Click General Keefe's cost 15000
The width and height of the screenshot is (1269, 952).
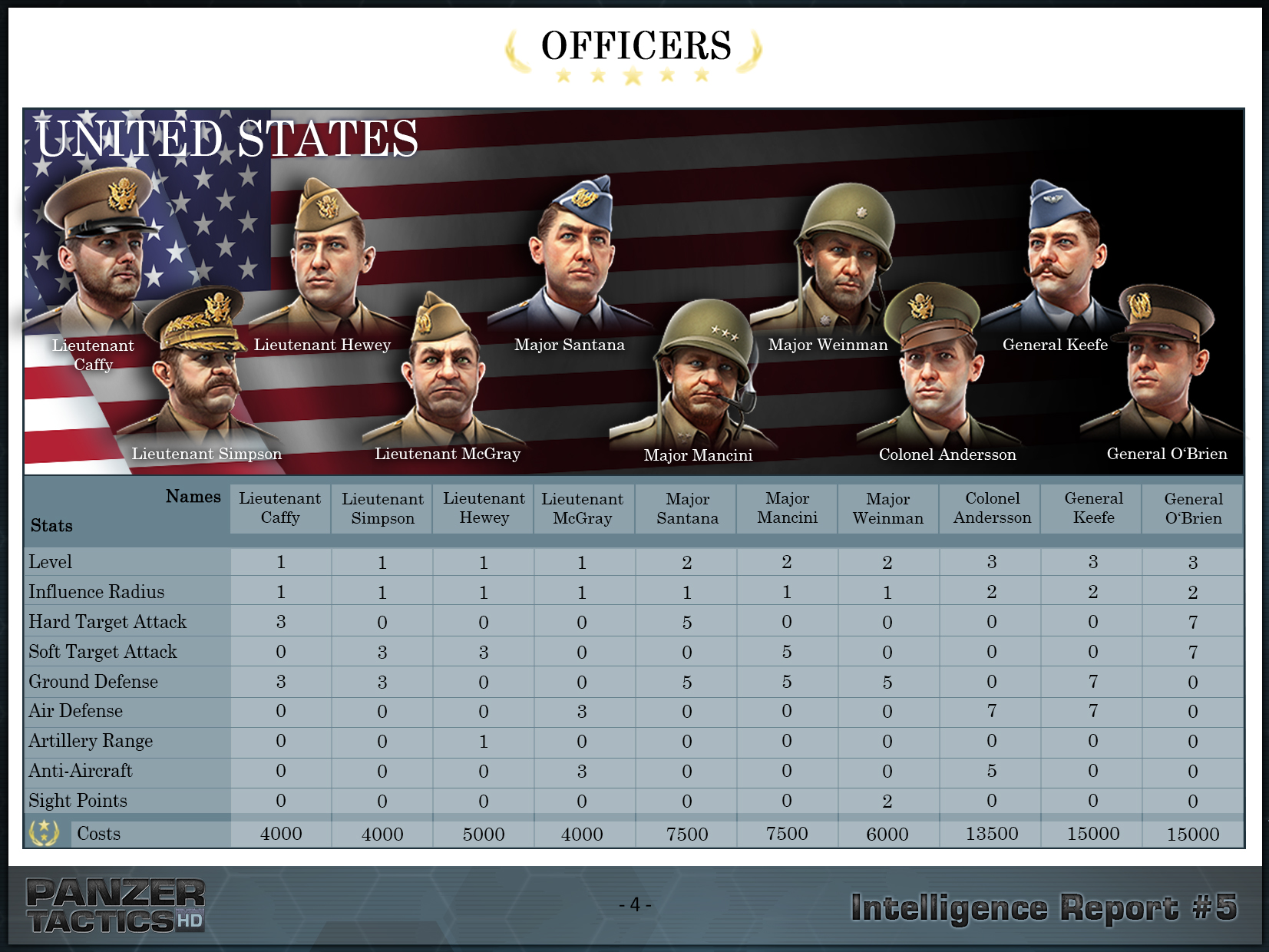point(1093,834)
